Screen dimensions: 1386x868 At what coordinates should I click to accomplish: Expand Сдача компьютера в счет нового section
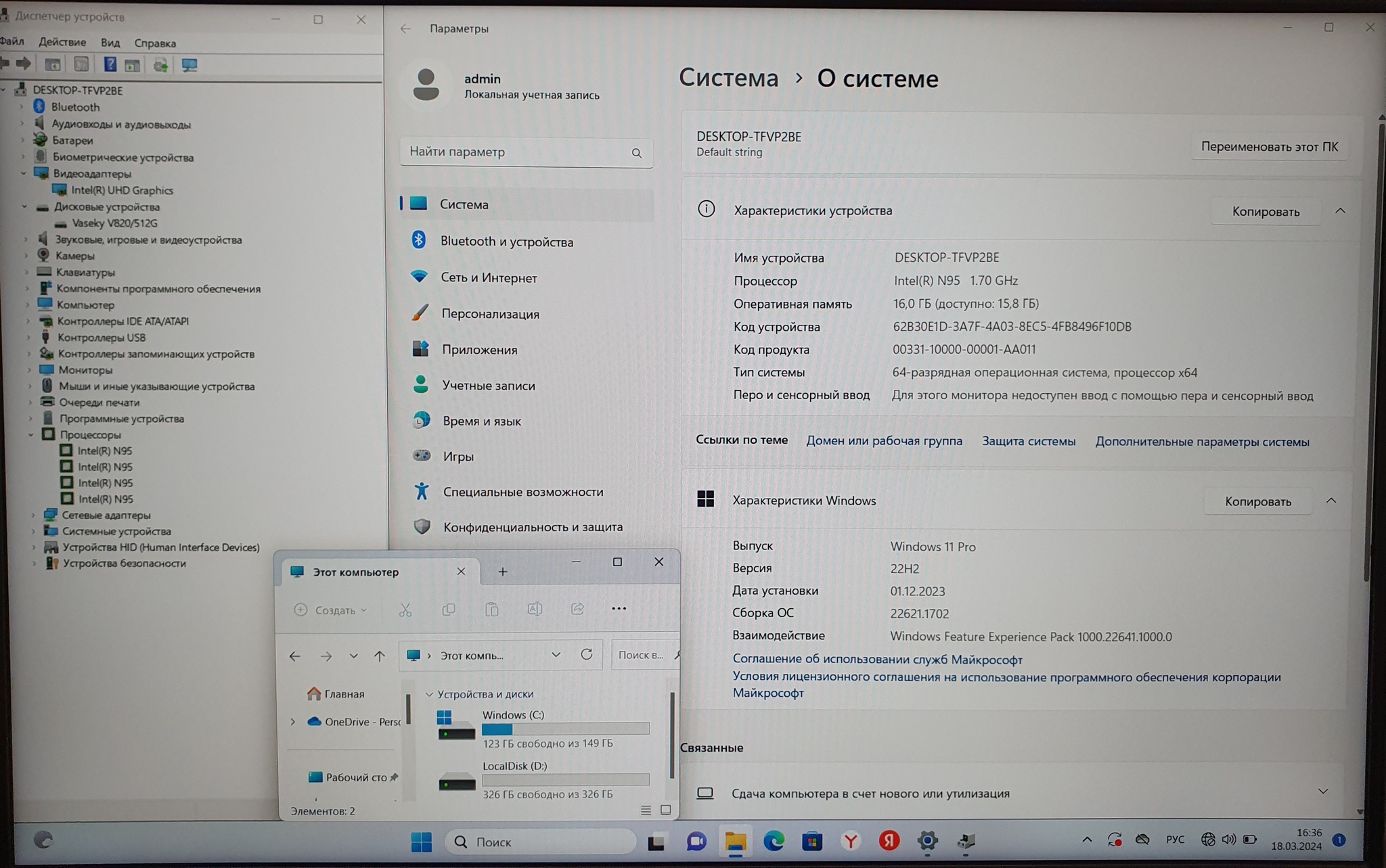tap(1323, 792)
